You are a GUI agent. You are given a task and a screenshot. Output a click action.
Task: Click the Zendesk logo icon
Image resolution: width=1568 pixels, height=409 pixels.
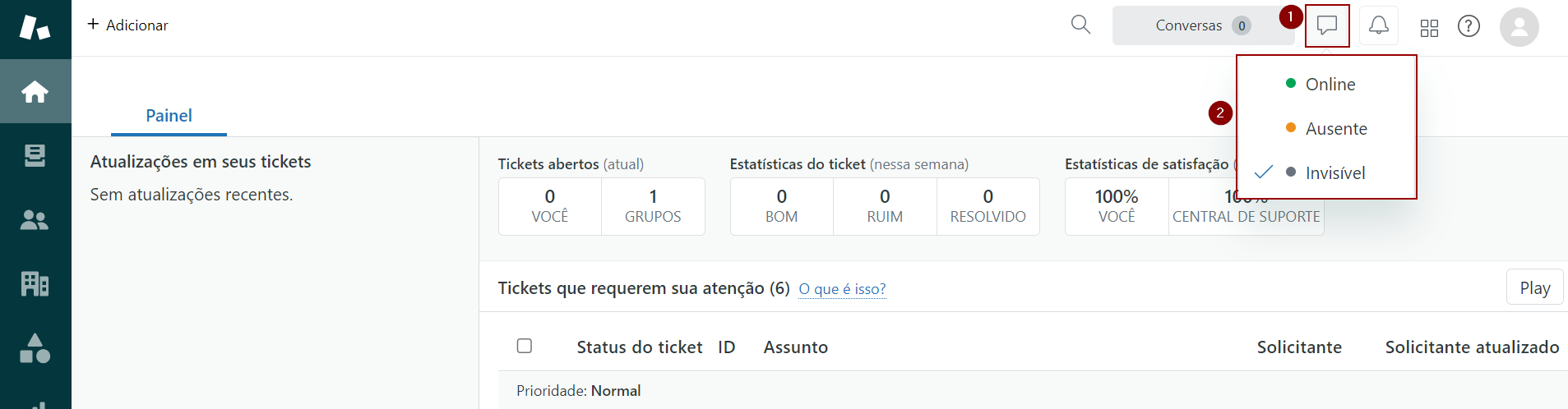[x=35, y=27]
